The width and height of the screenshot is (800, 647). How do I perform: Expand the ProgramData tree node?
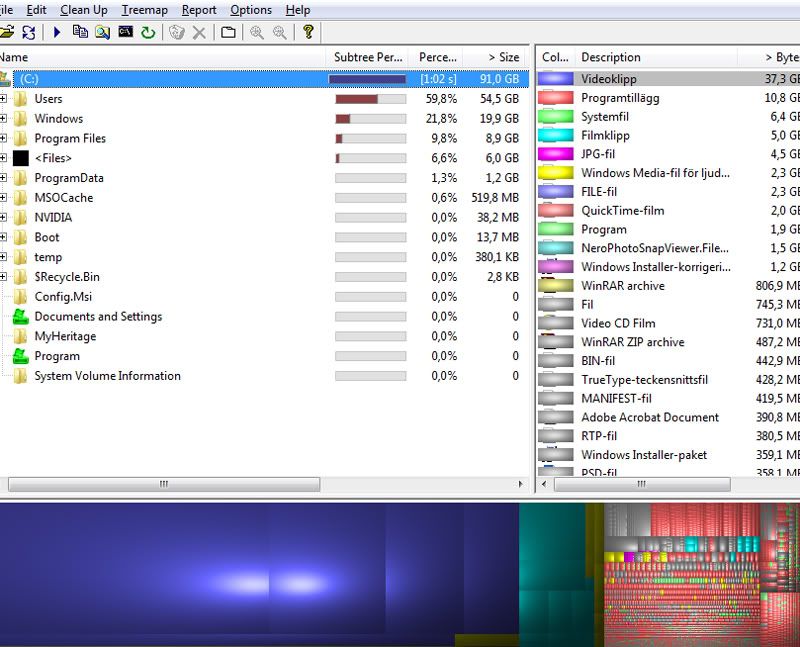click(3, 178)
